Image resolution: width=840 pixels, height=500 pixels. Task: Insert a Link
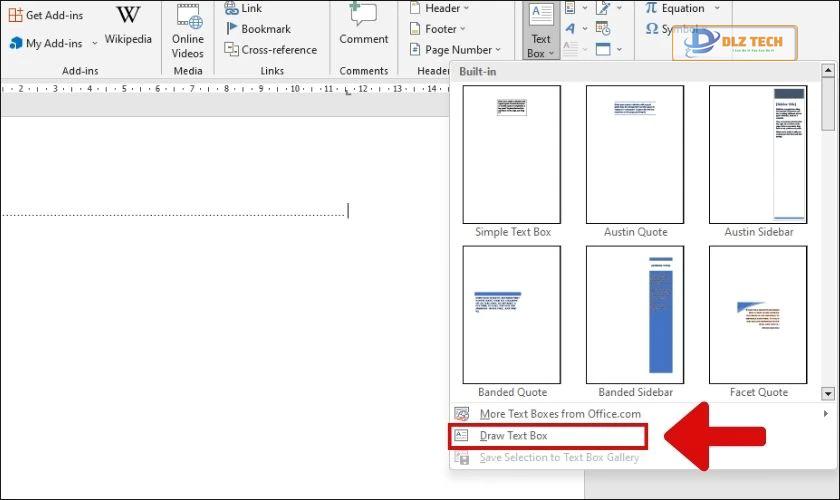click(243, 8)
